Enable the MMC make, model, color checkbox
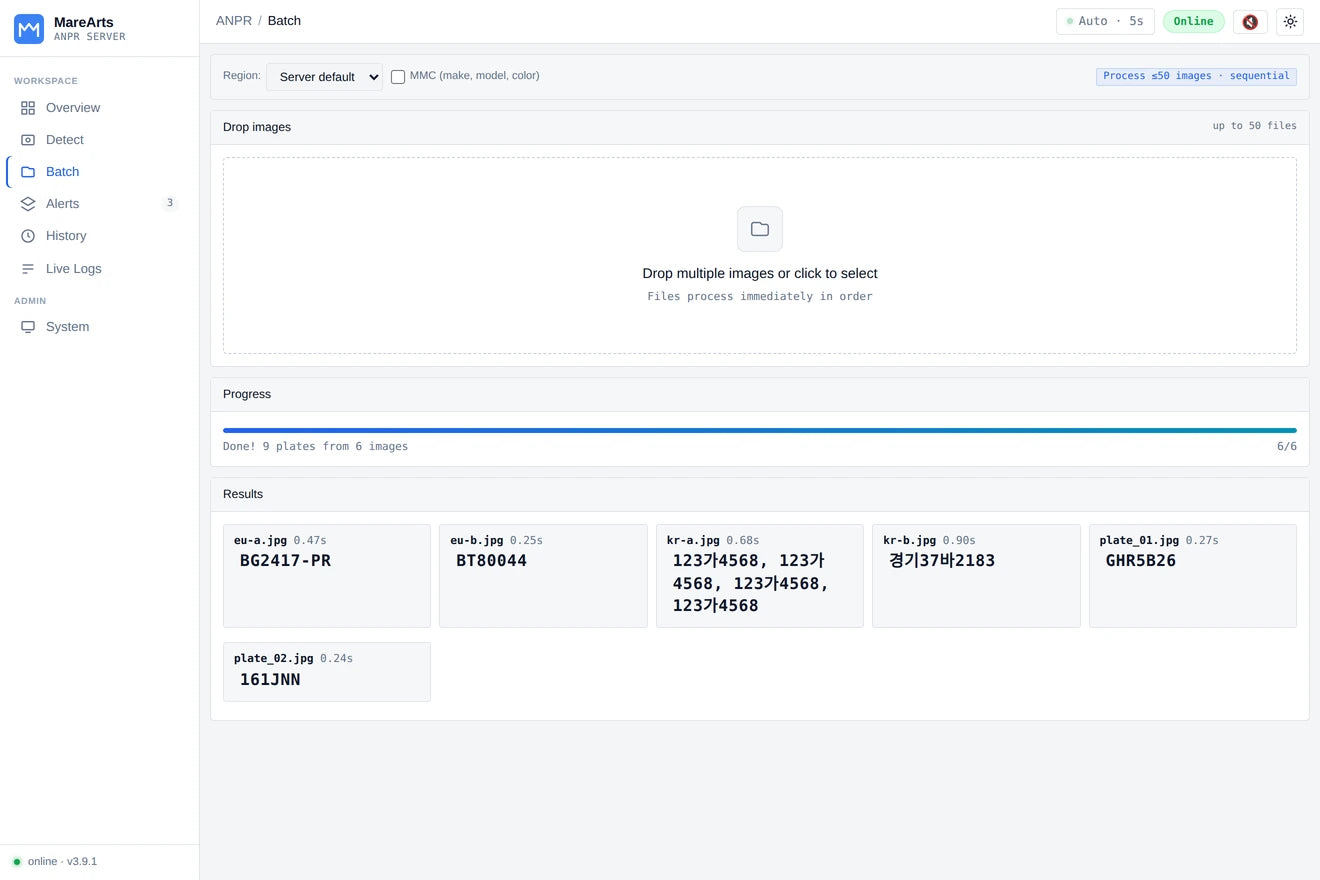1320x880 pixels. click(x=398, y=77)
